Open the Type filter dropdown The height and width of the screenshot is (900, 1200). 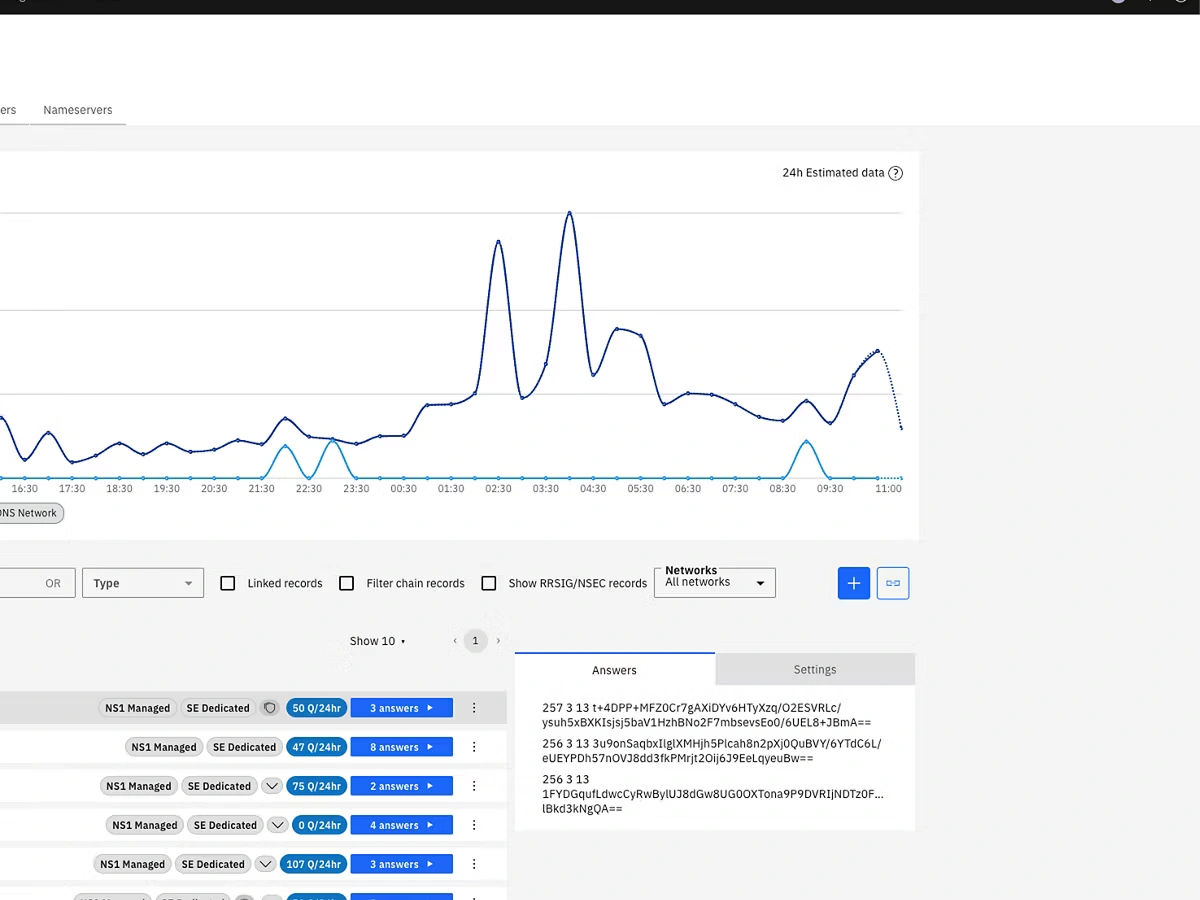pos(142,583)
